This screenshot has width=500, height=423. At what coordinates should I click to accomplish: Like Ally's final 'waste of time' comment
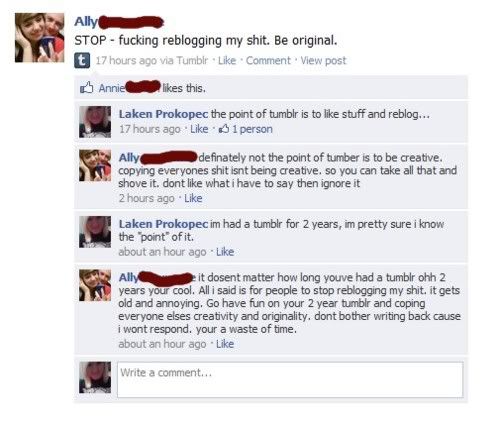225,344
